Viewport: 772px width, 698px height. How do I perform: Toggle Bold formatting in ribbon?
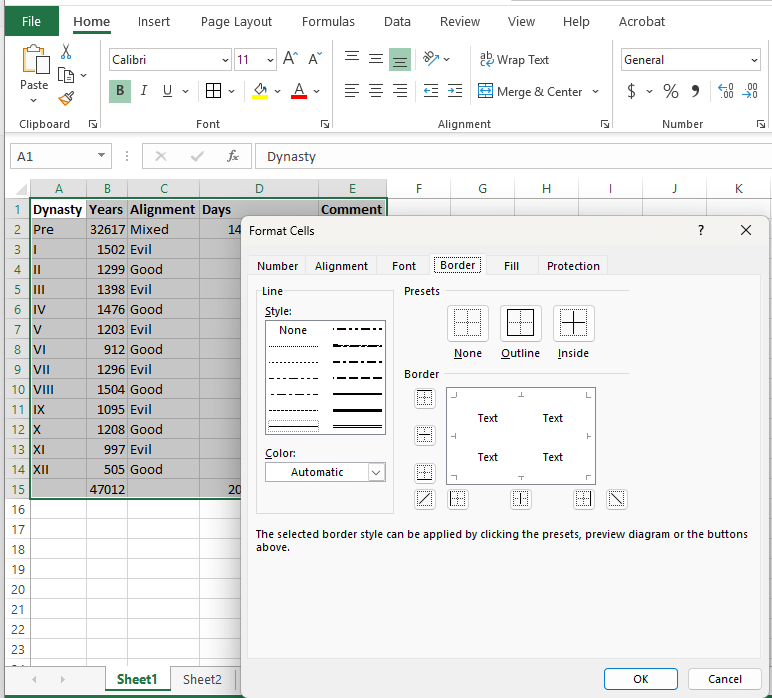120,91
